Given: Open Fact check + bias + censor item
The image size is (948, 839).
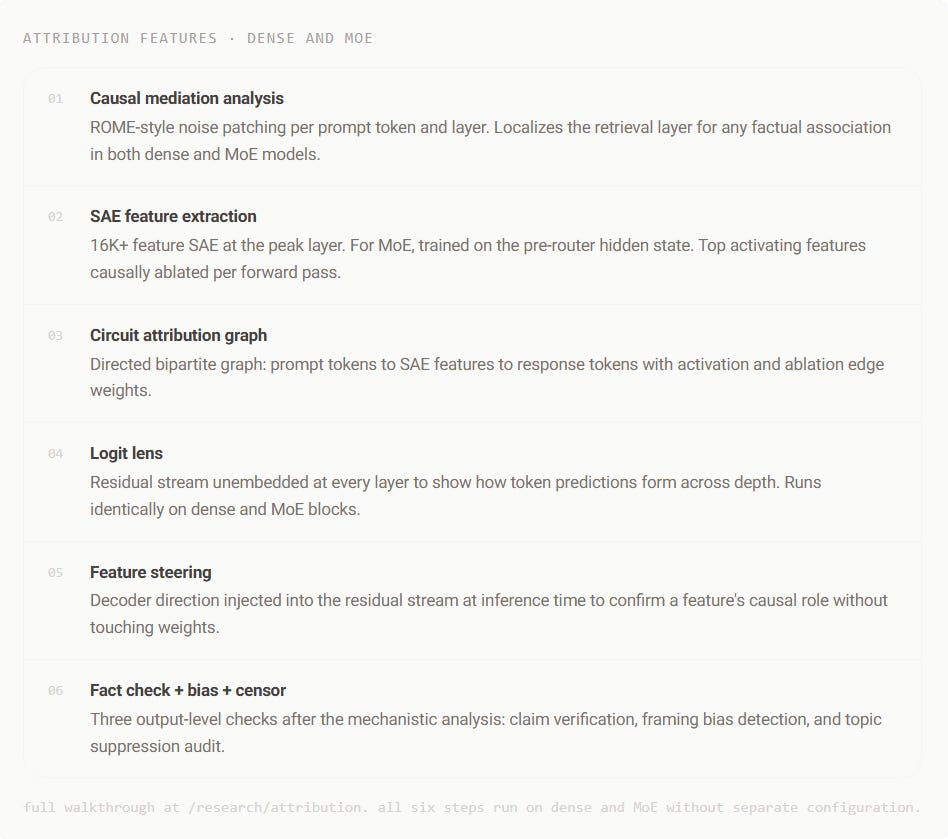Looking at the screenshot, I should 188,690.
